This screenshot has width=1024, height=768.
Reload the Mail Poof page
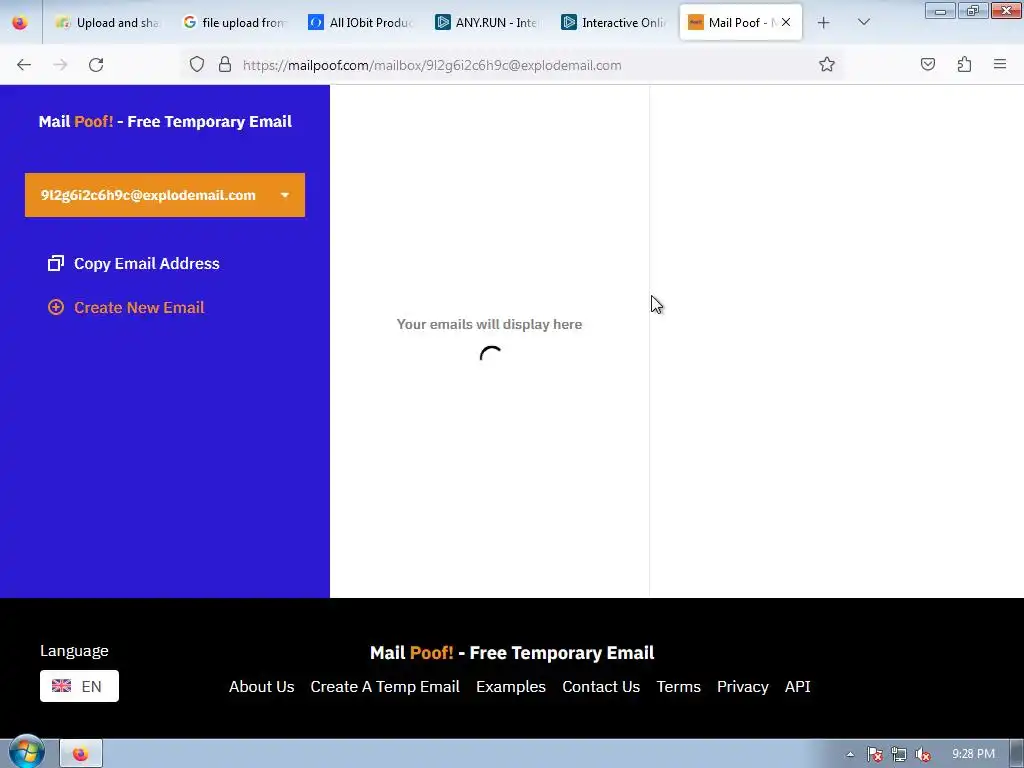96,65
